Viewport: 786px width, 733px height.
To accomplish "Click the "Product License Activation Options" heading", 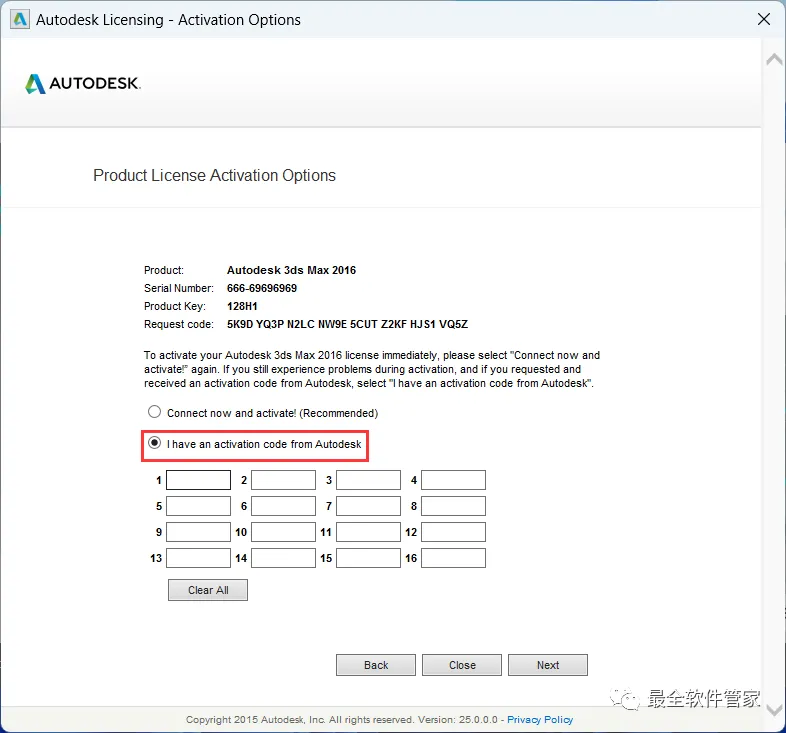I will (x=215, y=175).
